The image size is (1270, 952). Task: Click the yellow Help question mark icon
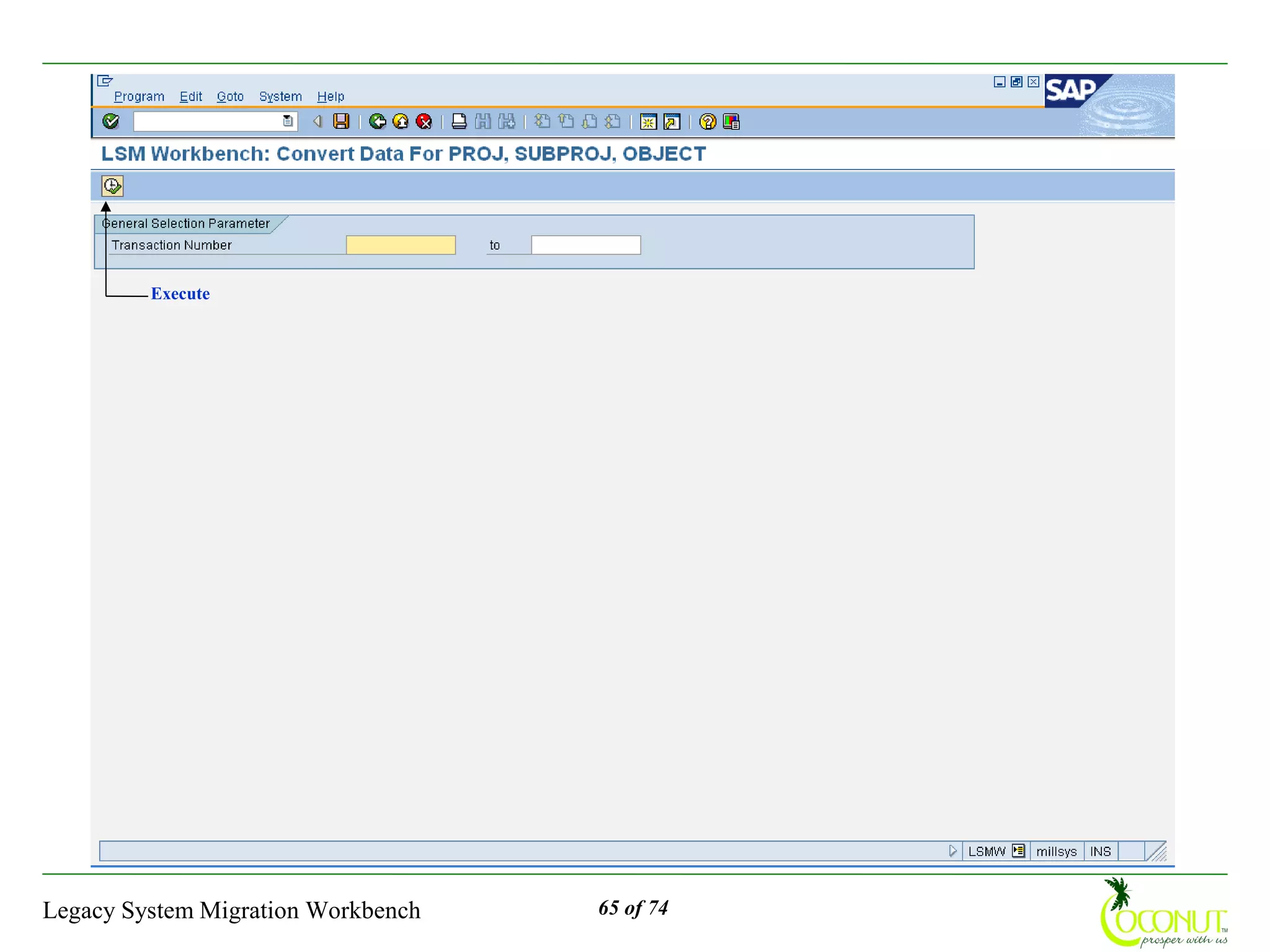[x=708, y=121]
